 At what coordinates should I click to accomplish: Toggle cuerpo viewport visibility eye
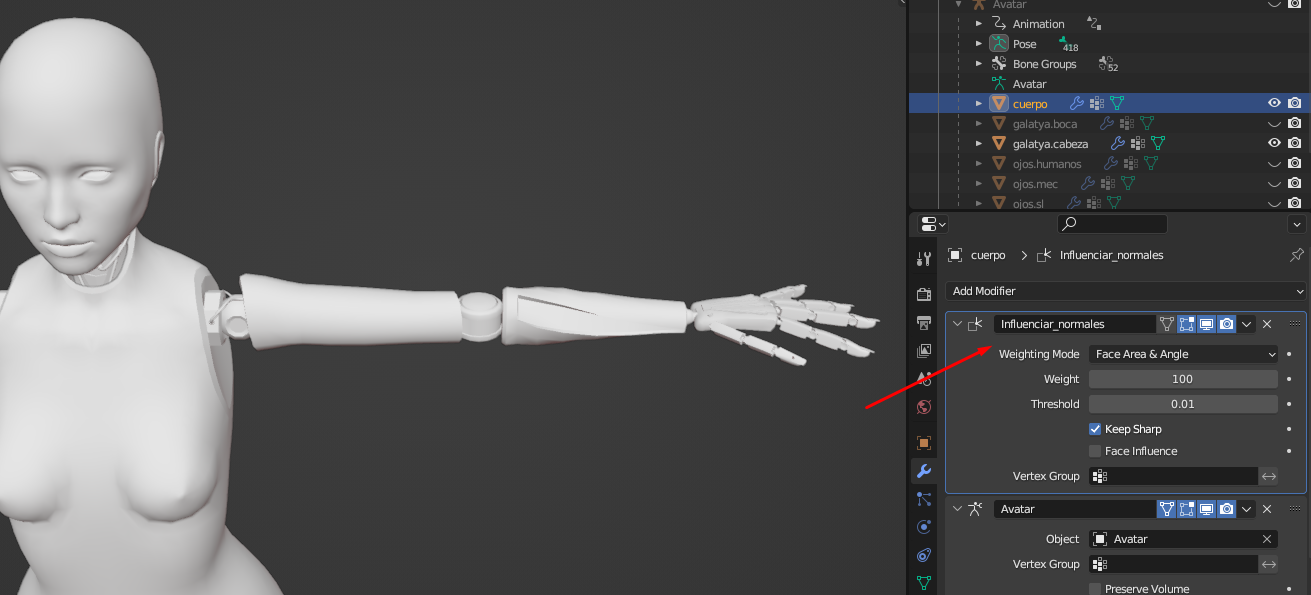click(x=1274, y=103)
